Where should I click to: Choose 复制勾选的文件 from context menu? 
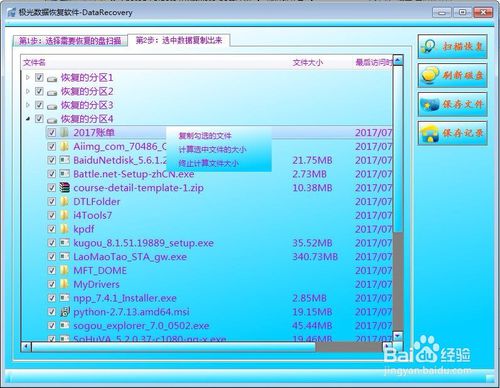[x=205, y=136]
